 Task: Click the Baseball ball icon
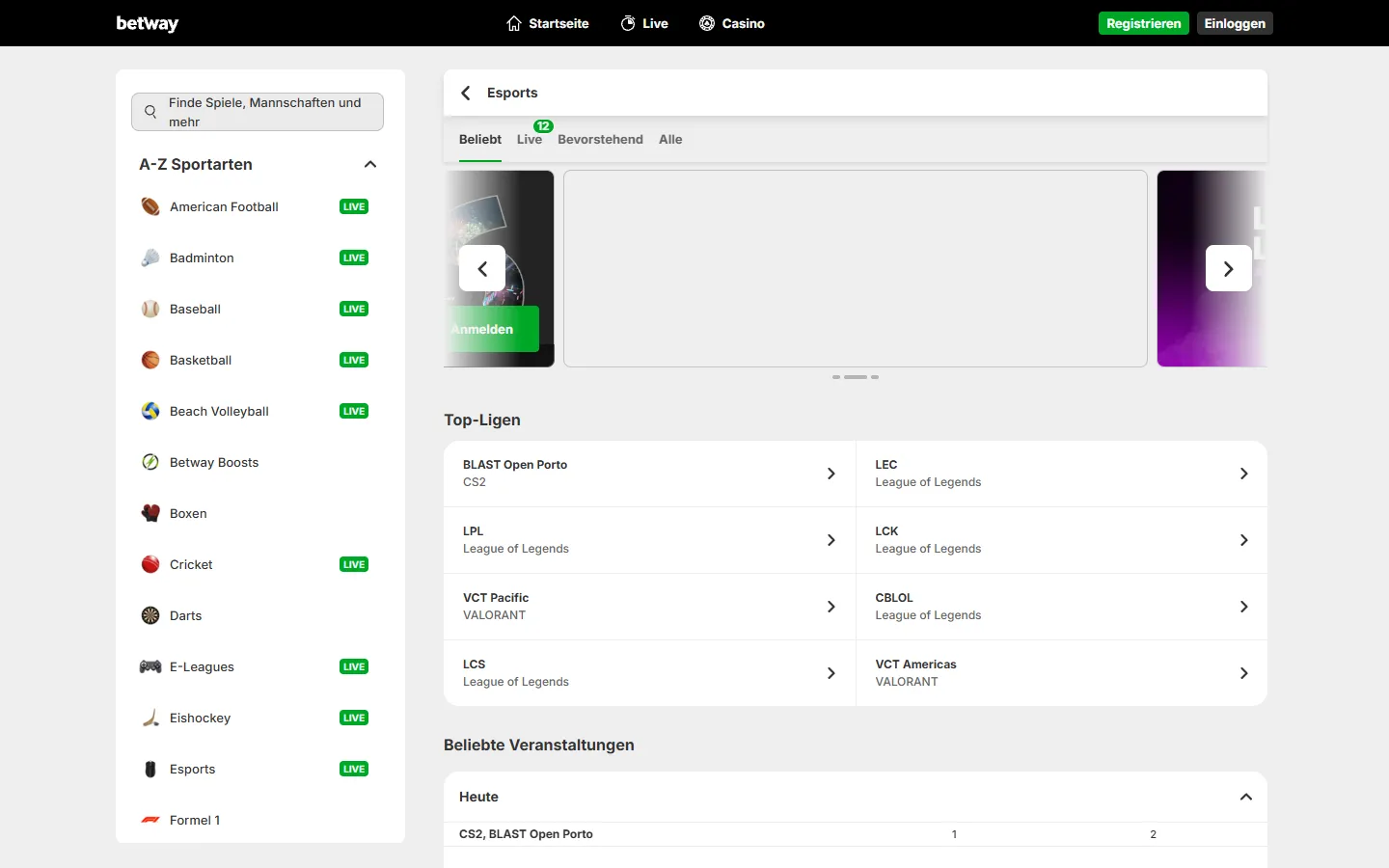150,309
